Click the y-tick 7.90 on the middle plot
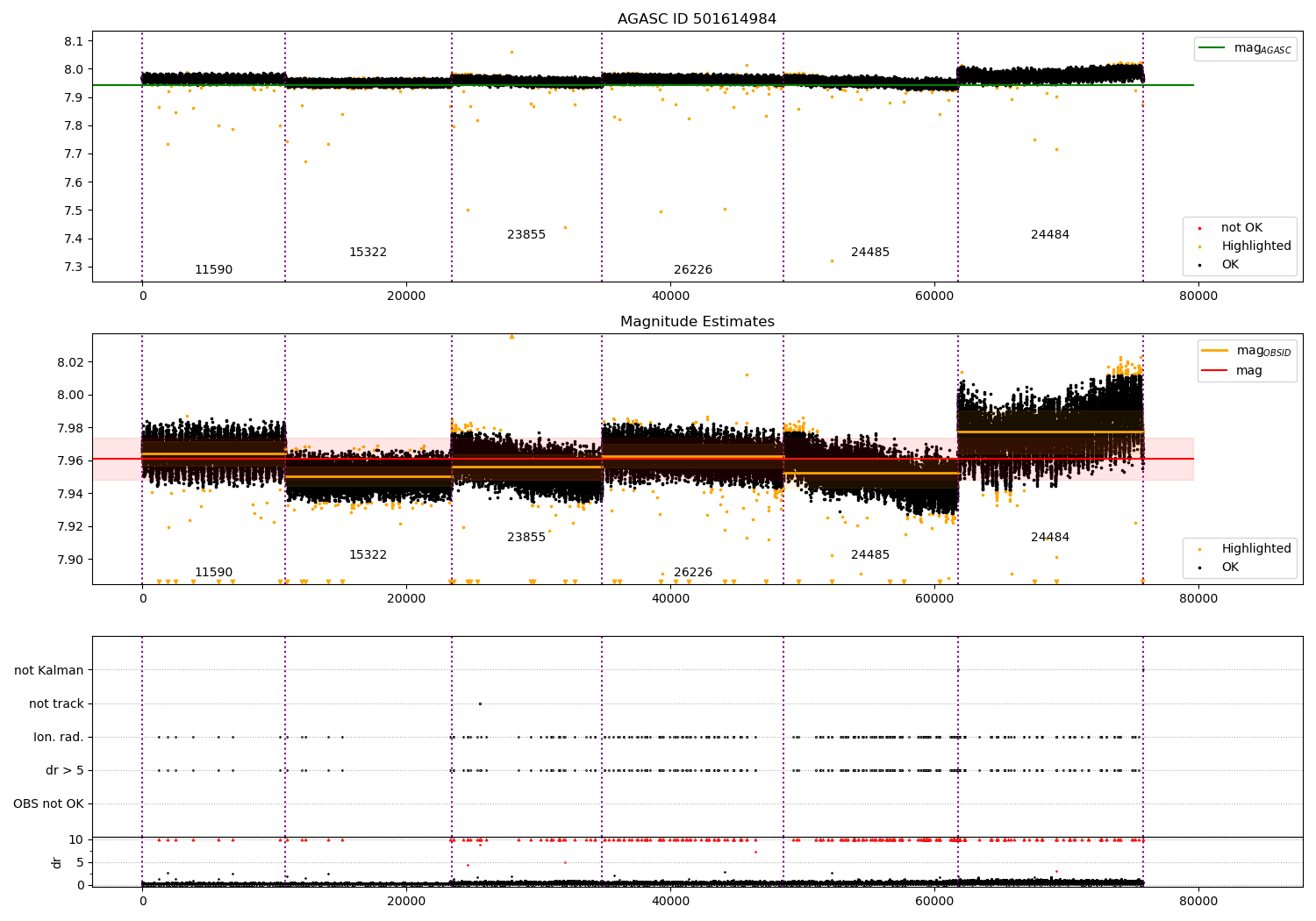The height and width of the screenshot is (921, 1316). tap(70, 560)
